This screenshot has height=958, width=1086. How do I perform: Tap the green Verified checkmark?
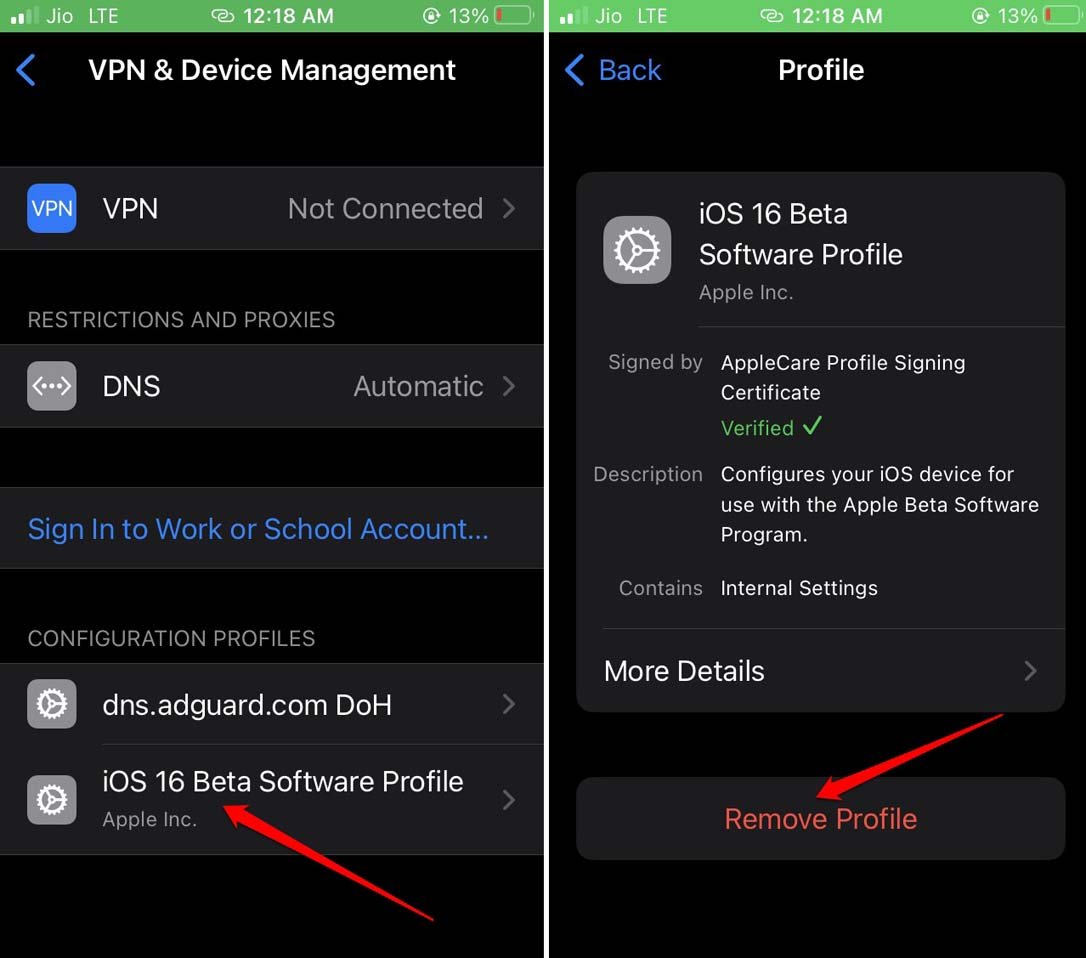coord(812,425)
